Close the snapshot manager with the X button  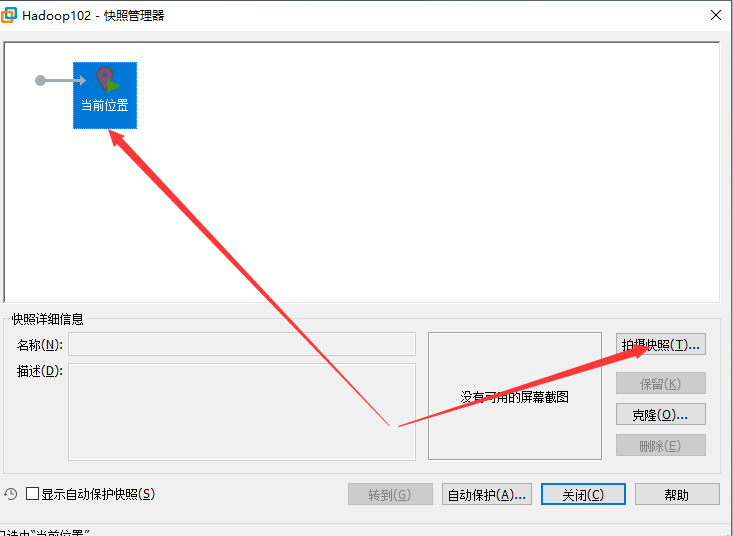click(715, 15)
